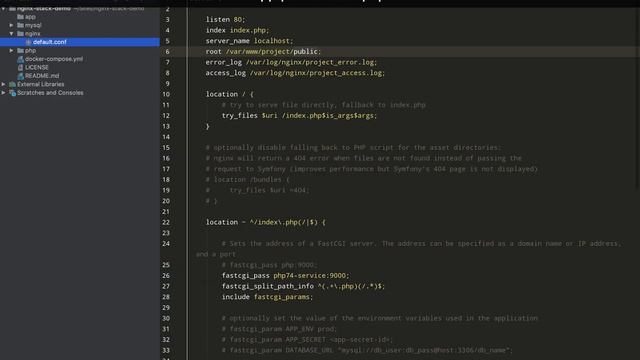The image size is (640, 360).
Task: Select the mysql folder label
Action: pos(33,25)
